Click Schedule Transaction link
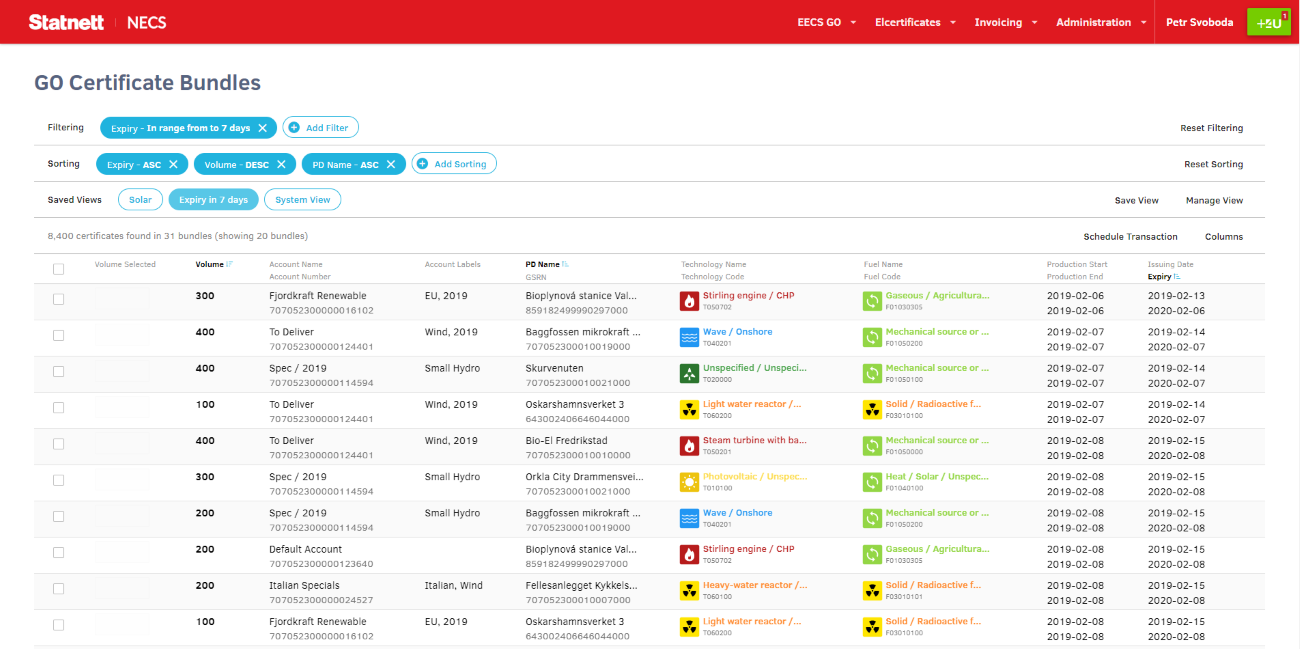Image resolution: width=1300 pixels, height=649 pixels. (x=1130, y=237)
